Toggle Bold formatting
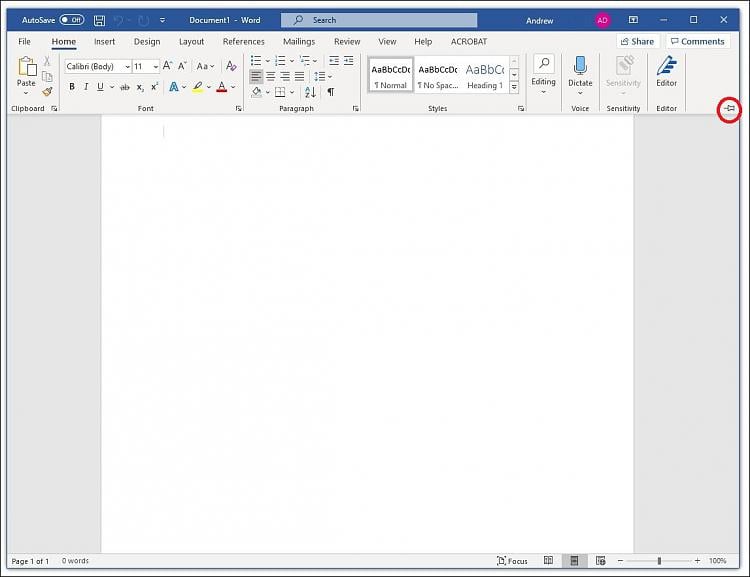Viewport: 750px width, 577px height. click(x=72, y=87)
